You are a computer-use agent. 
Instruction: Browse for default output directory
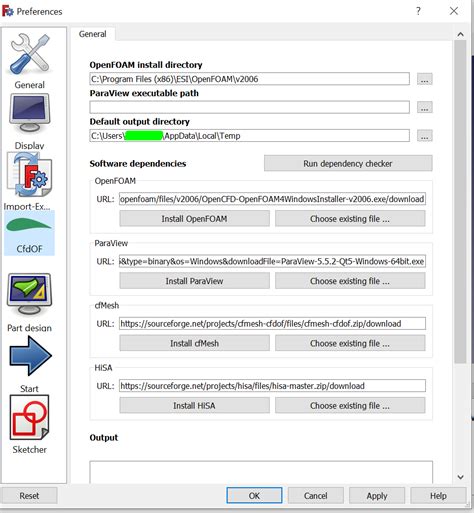424,136
